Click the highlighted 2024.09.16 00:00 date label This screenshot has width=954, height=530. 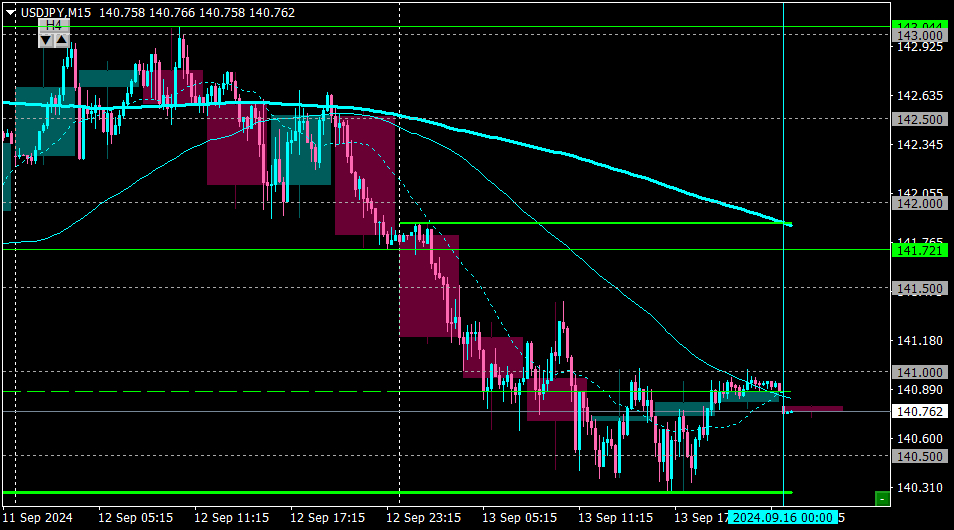[x=782, y=517]
